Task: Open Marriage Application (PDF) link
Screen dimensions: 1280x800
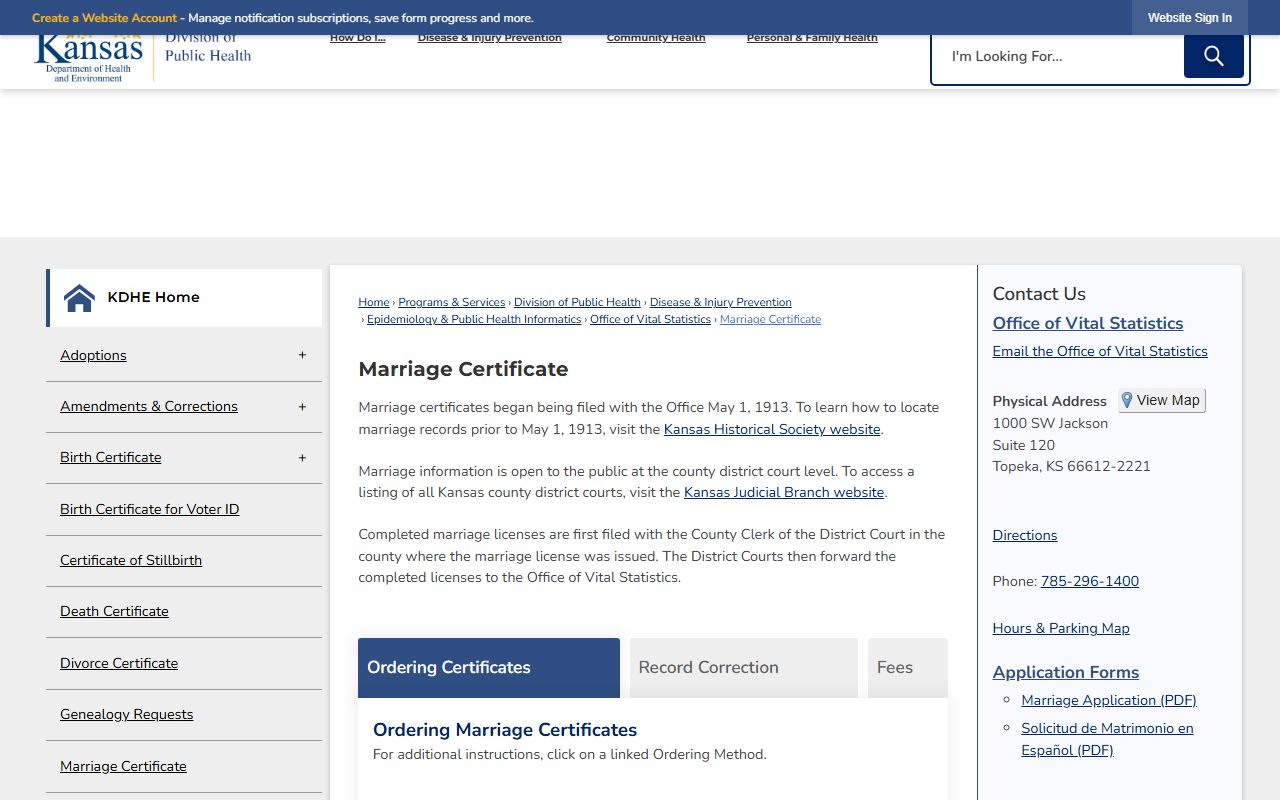Action: tap(1109, 700)
